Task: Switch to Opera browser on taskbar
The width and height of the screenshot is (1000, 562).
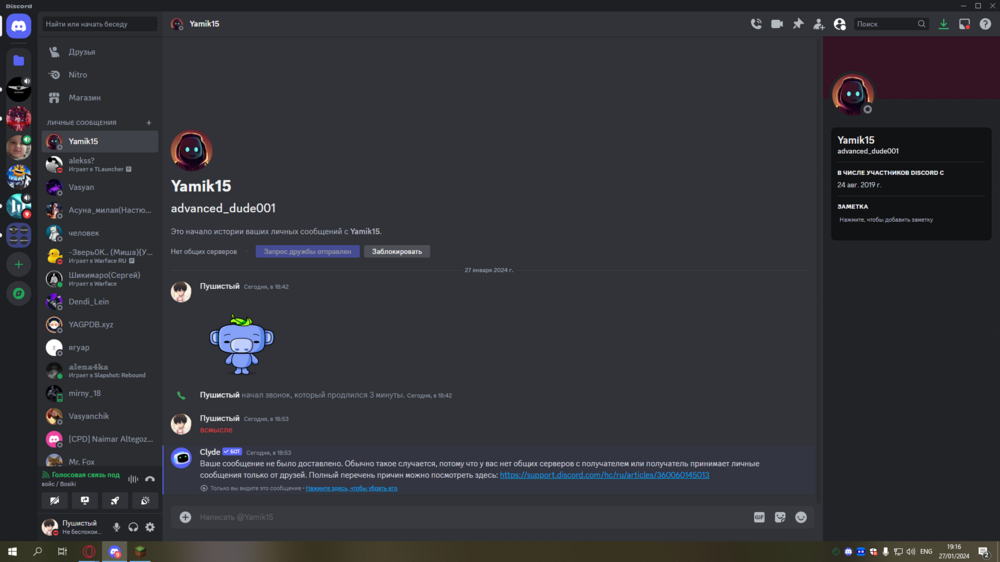Action: [x=89, y=552]
